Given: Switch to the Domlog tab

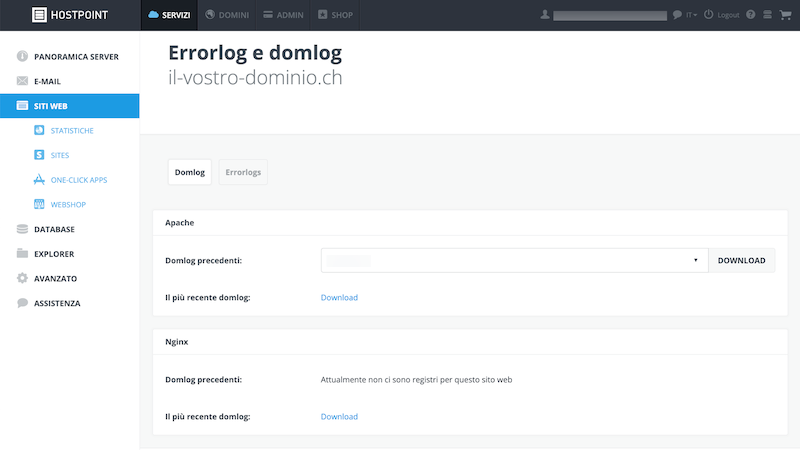Looking at the screenshot, I should pos(189,172).
